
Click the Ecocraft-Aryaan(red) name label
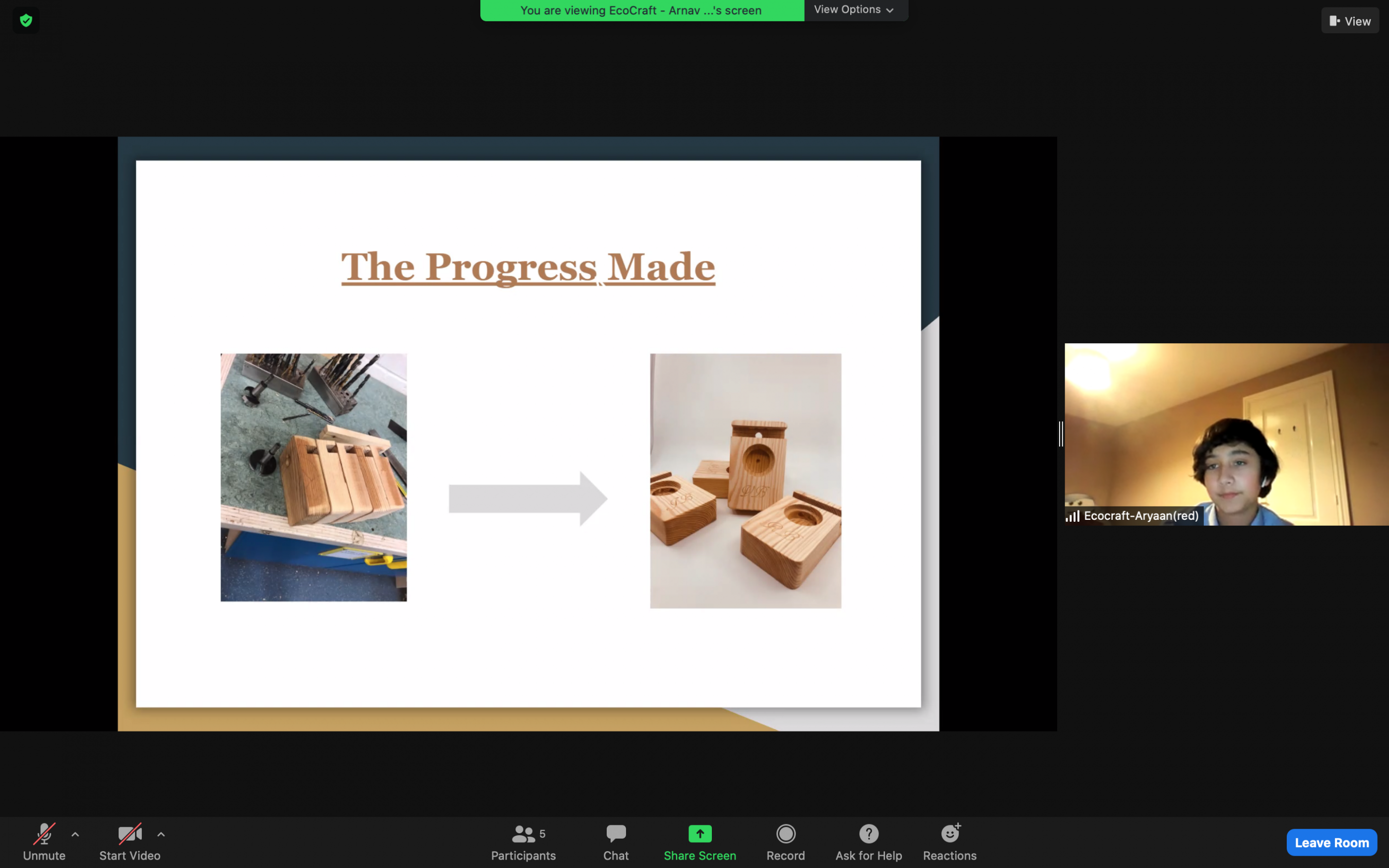1141,515
